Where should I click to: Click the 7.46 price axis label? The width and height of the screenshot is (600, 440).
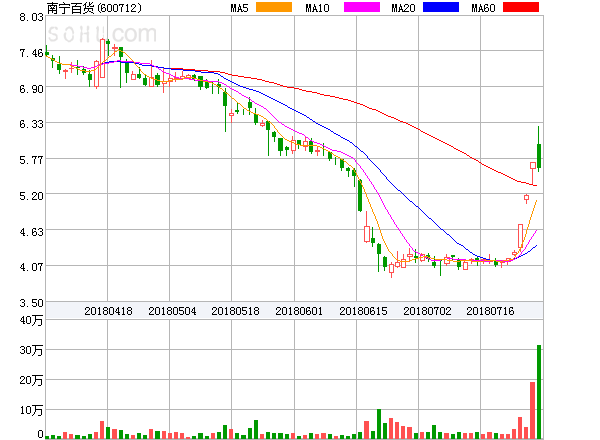click(x=31, y=53)
